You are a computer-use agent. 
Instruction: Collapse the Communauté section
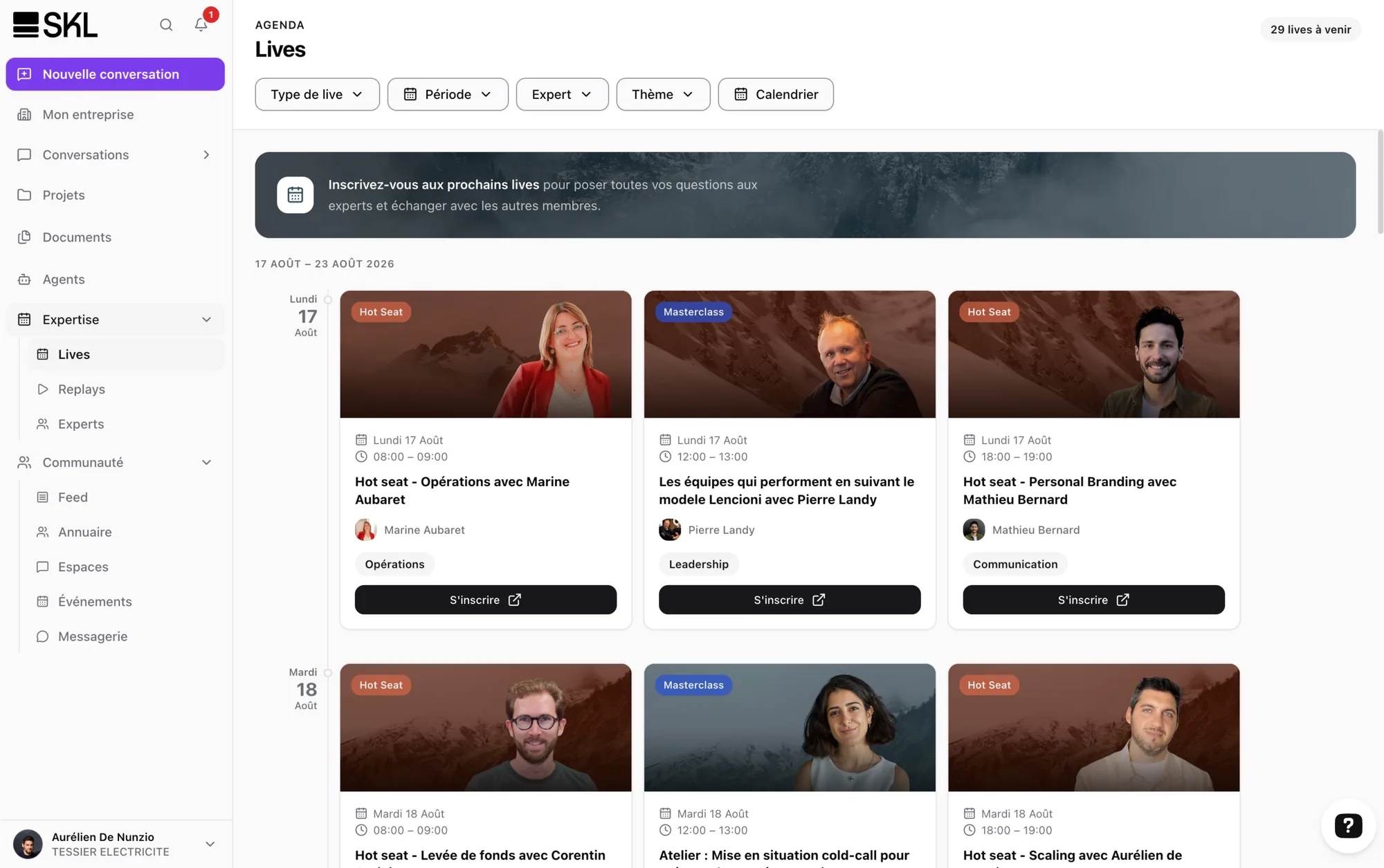[x=206, y=463]
